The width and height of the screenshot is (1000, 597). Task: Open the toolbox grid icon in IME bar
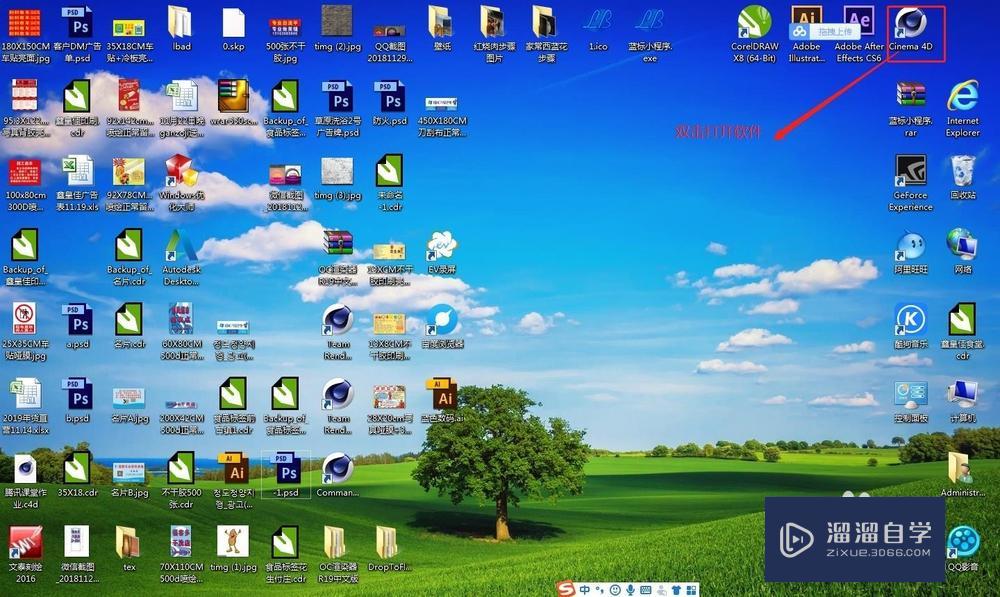[x=691, y=590]
